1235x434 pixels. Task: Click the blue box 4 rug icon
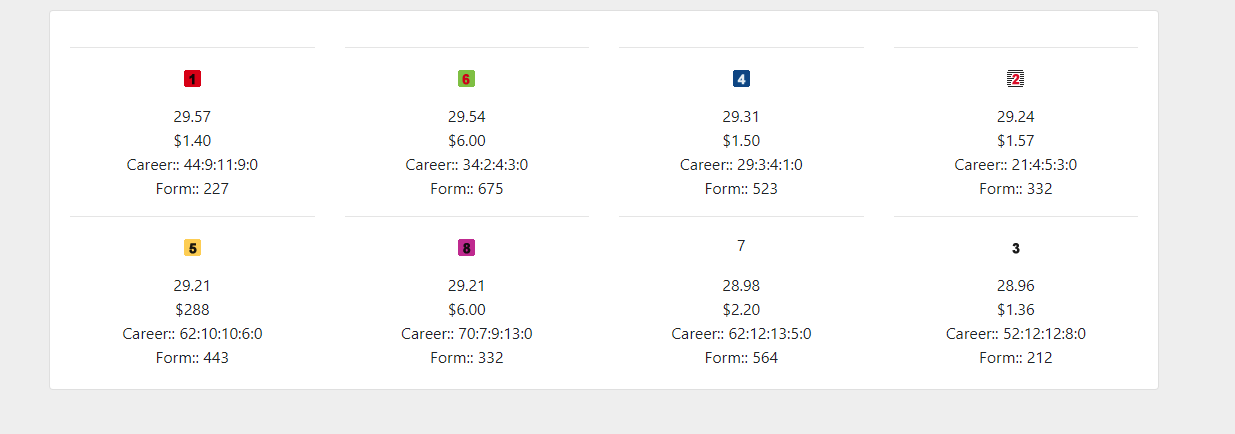point(741,78)
